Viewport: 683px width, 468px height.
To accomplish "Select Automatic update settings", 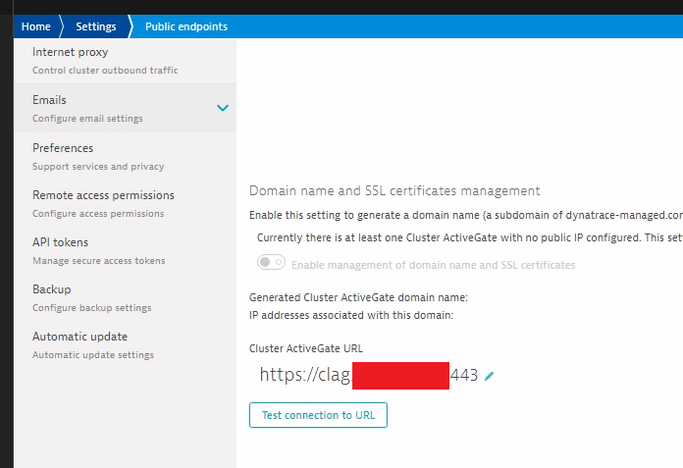I will [80, 337].
